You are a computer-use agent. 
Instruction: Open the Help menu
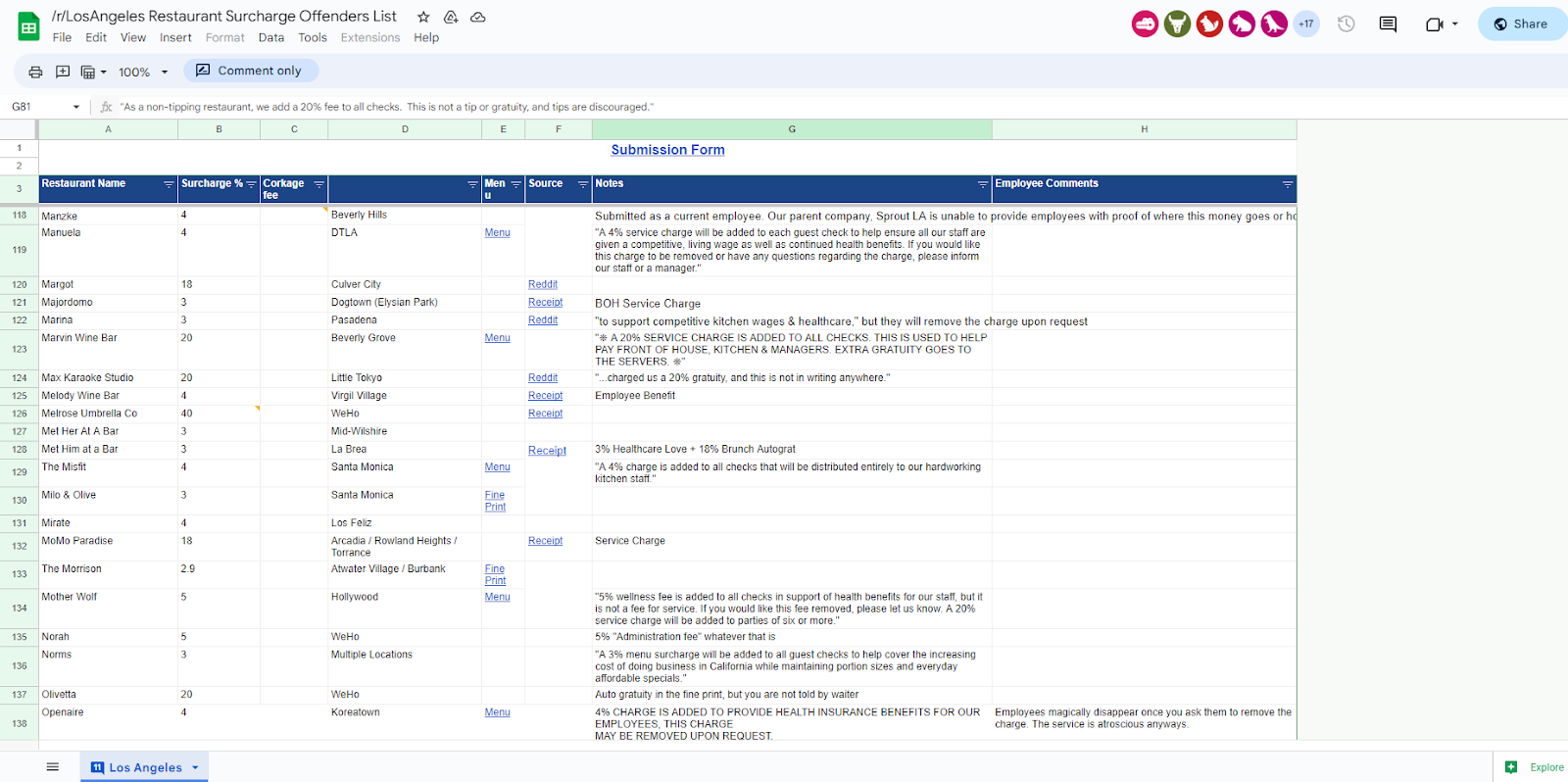pos(426,38)
